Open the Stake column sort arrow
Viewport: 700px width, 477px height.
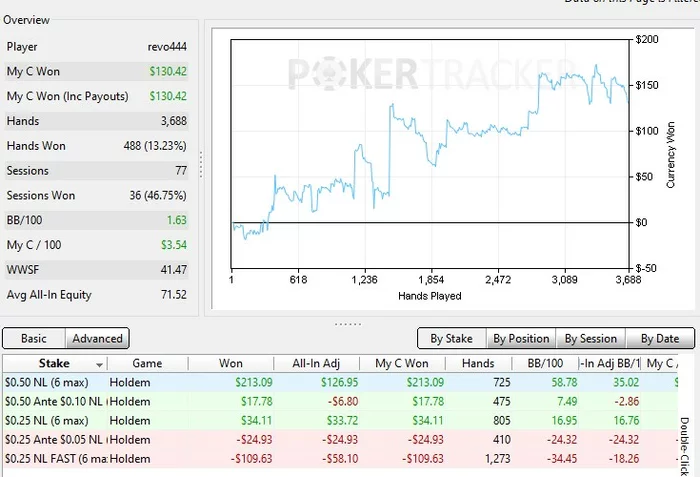coord(100,365)
